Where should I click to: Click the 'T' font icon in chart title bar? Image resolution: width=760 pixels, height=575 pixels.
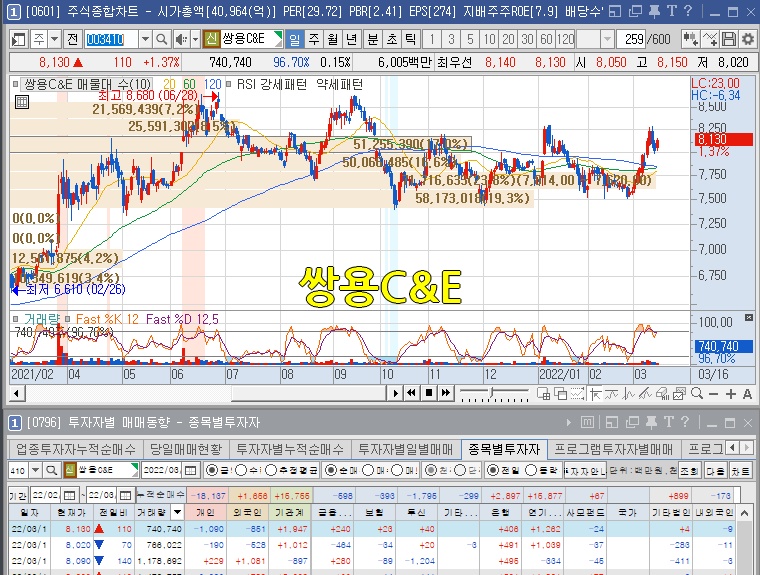click(x=672, y=11)
